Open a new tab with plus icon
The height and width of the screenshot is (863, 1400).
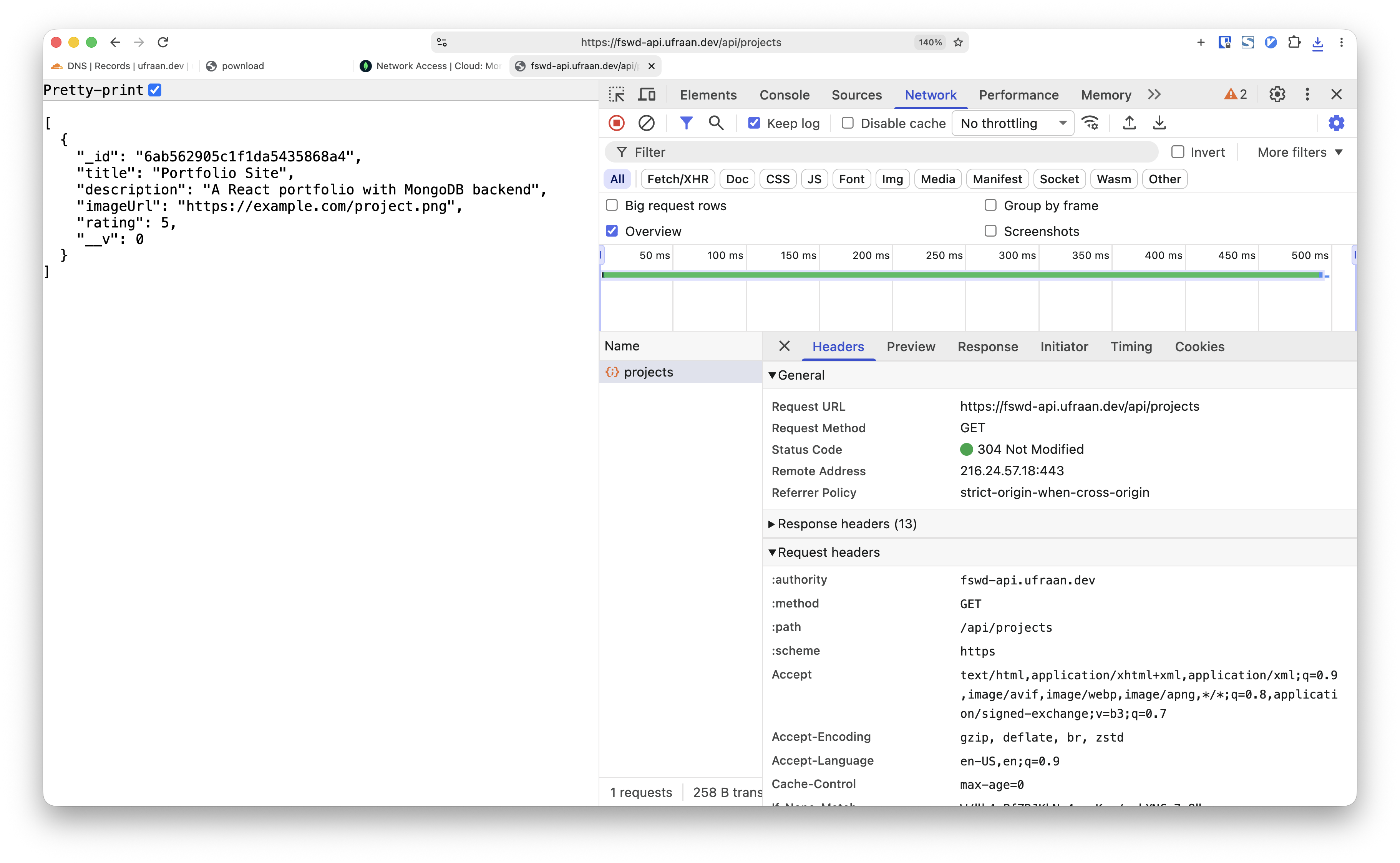click(1200, 42)
